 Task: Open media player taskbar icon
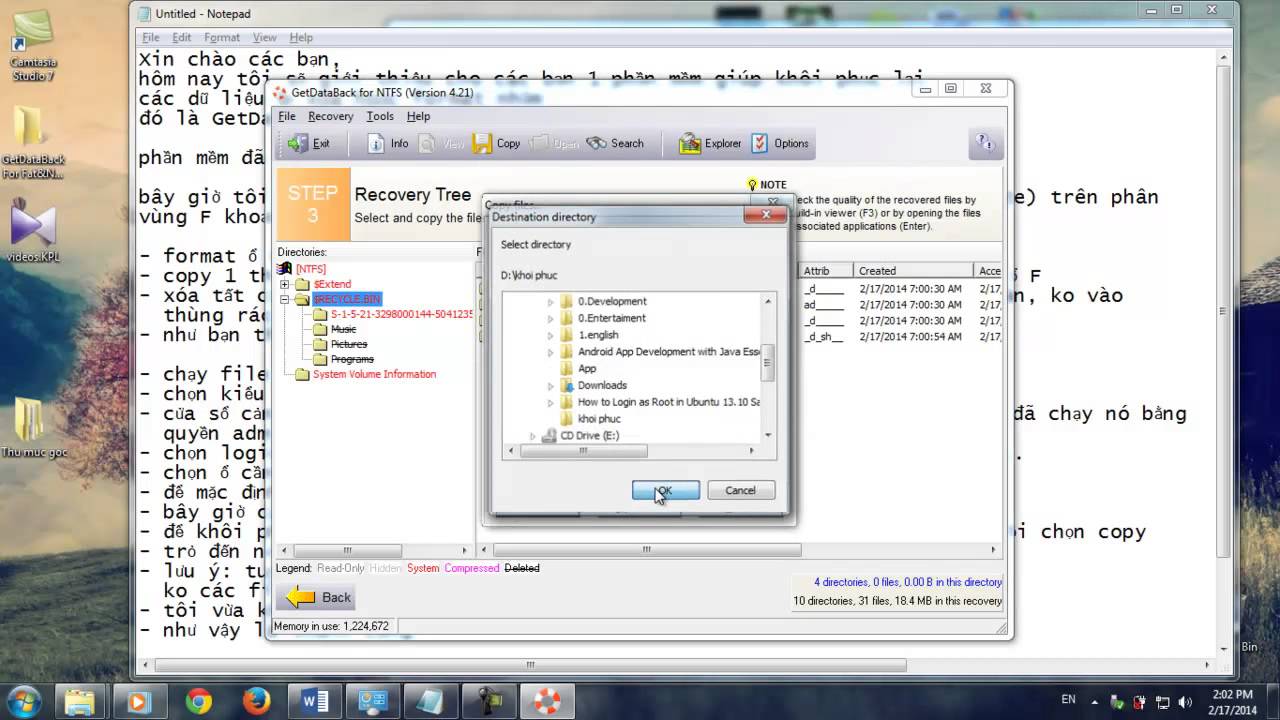click(139, 700)
